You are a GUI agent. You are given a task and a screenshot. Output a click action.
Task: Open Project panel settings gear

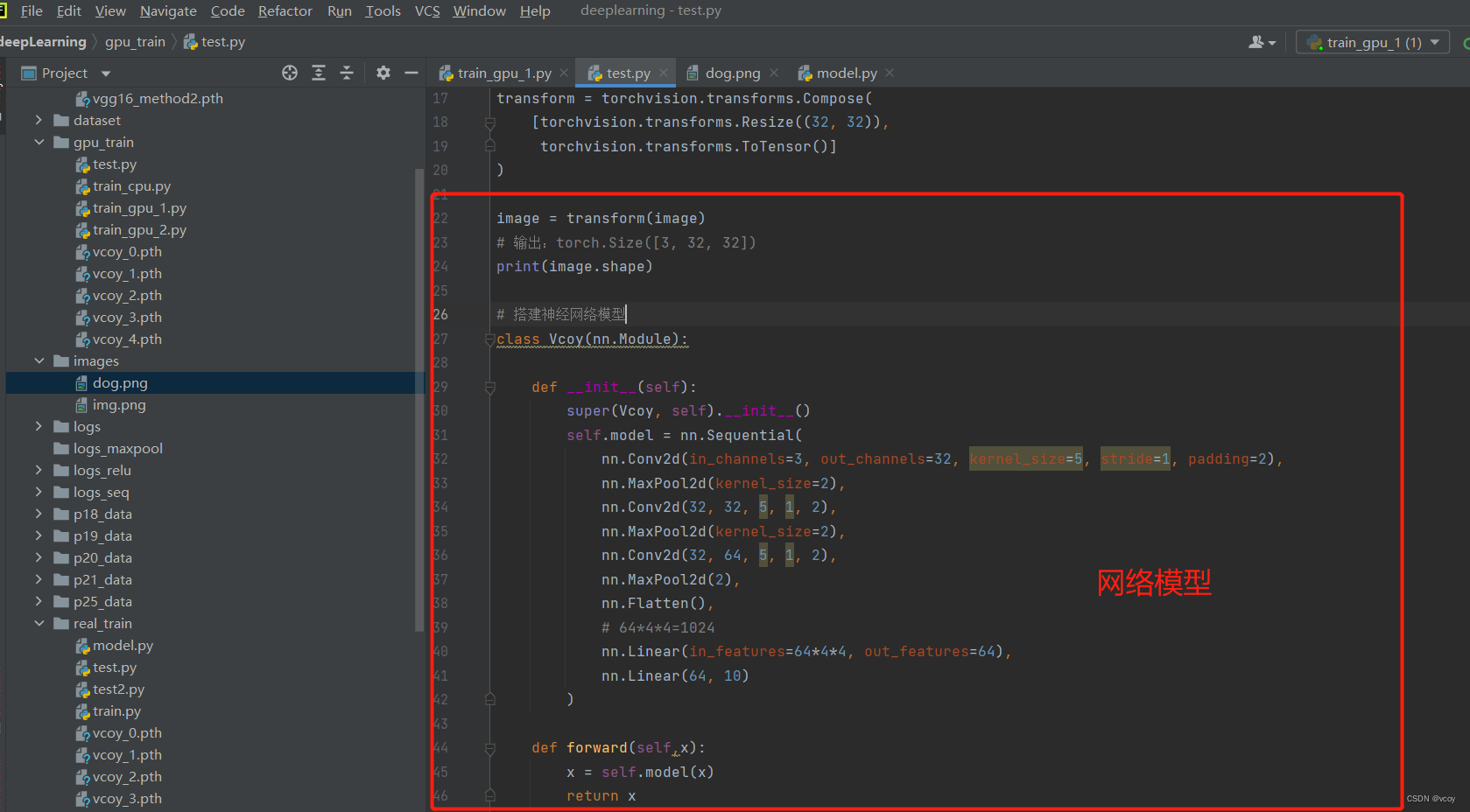coord(383,73)
